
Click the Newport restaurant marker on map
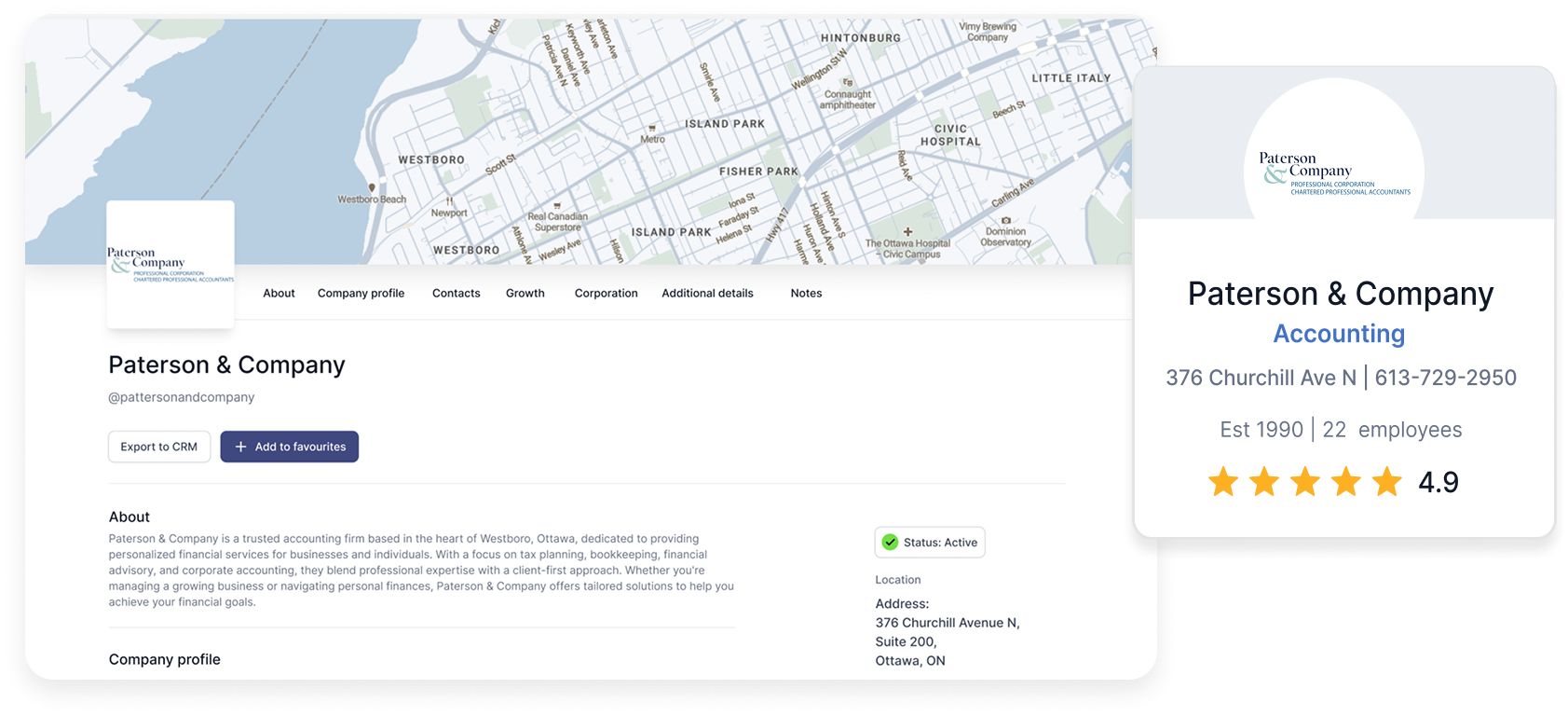449,200
